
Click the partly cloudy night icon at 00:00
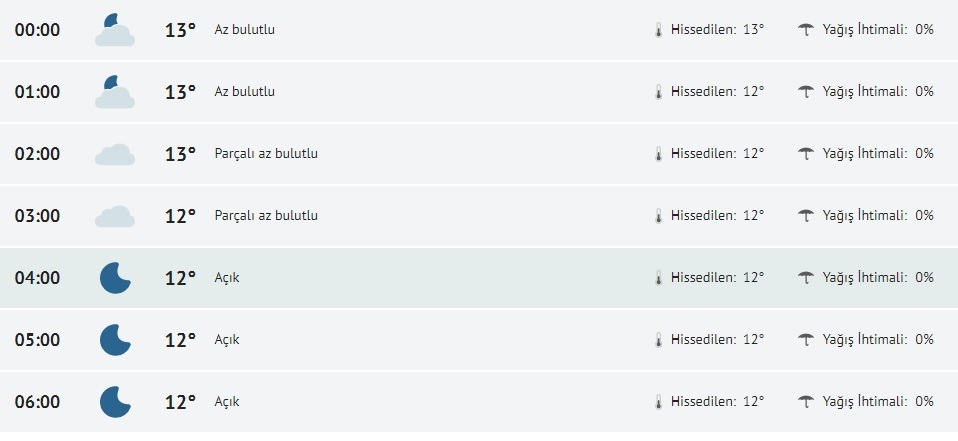click(x=115, y=30)
